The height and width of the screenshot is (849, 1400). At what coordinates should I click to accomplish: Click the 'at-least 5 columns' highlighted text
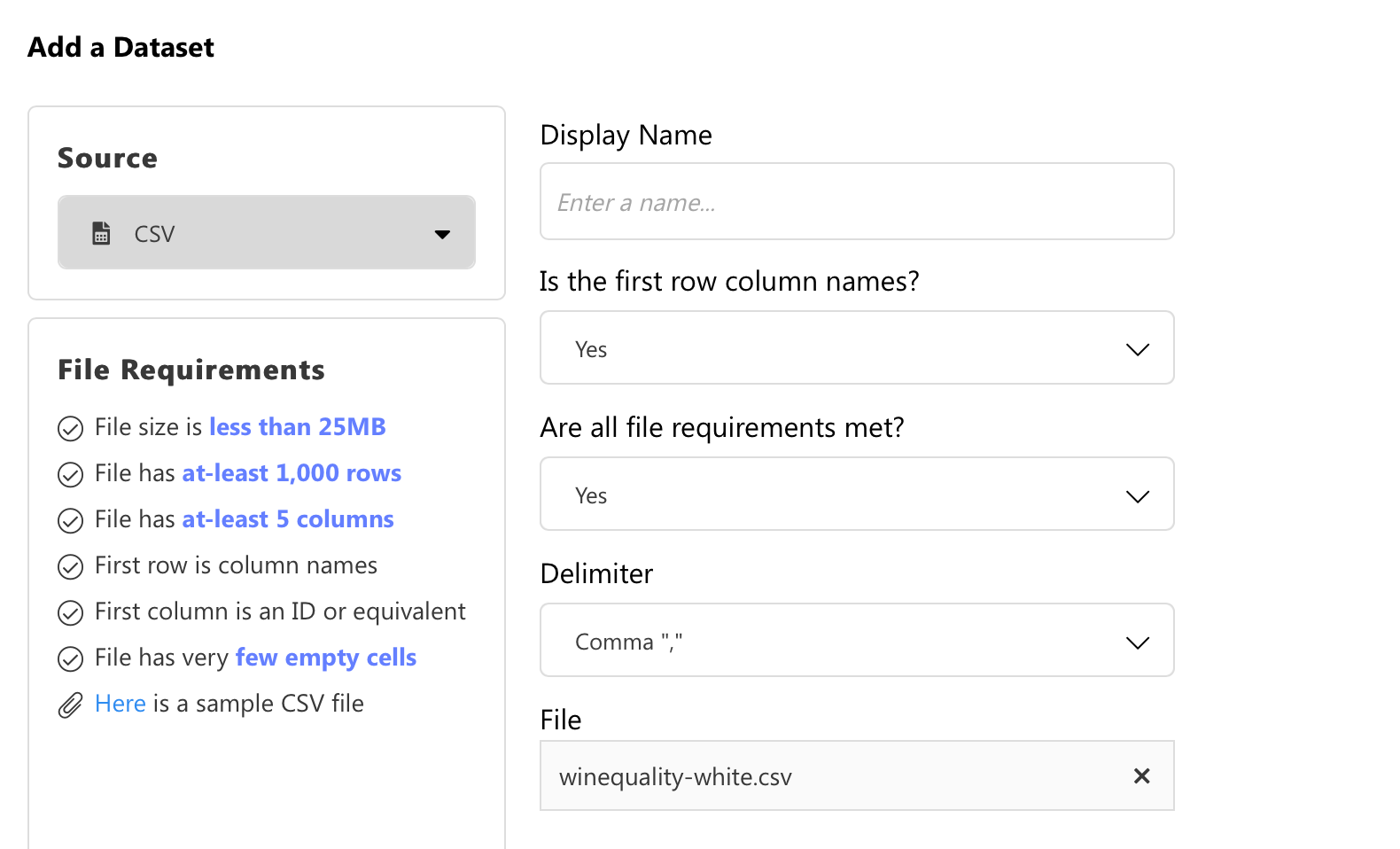[288, 519]
